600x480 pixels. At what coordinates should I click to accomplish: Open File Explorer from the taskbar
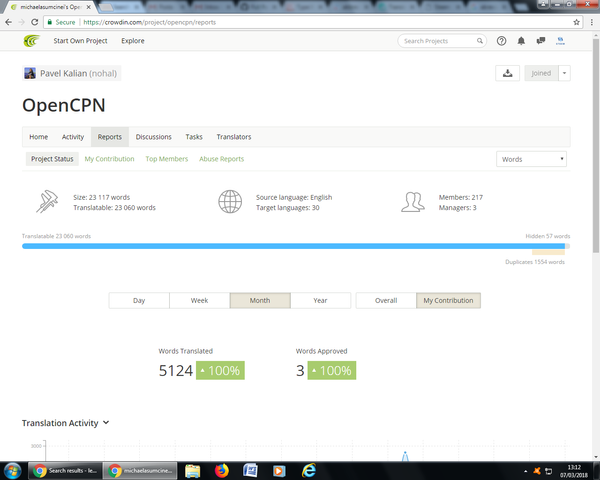[x=192, y=471]
